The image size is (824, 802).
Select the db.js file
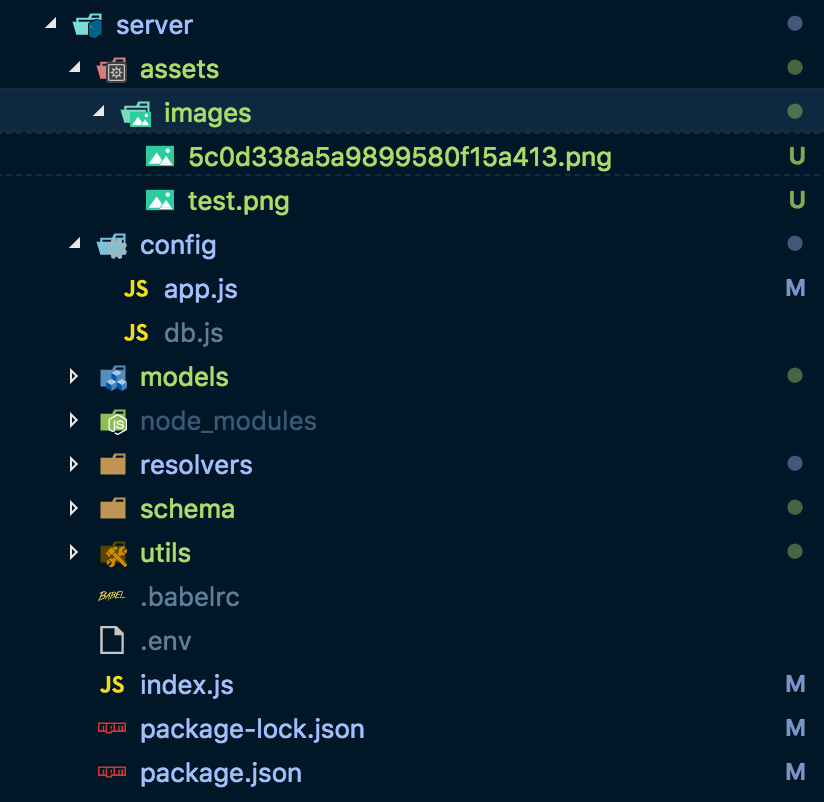click(x=193, y=333)
